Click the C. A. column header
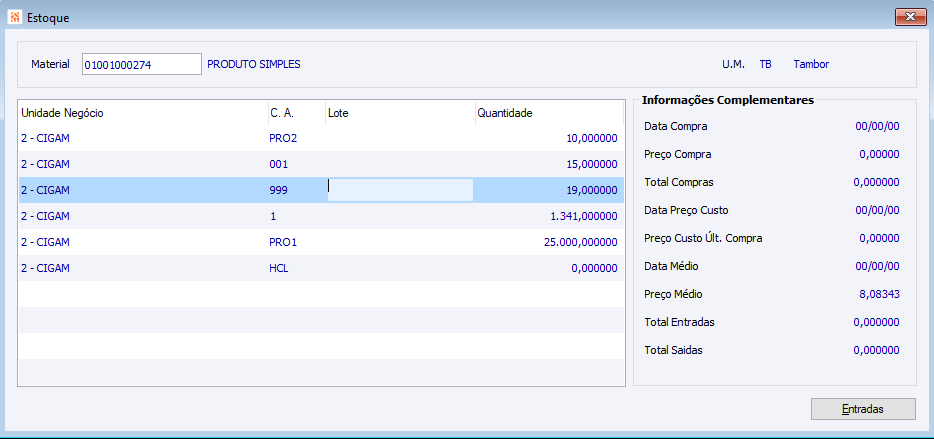Viewport: 934px width, 439px height. pos(297,113)
